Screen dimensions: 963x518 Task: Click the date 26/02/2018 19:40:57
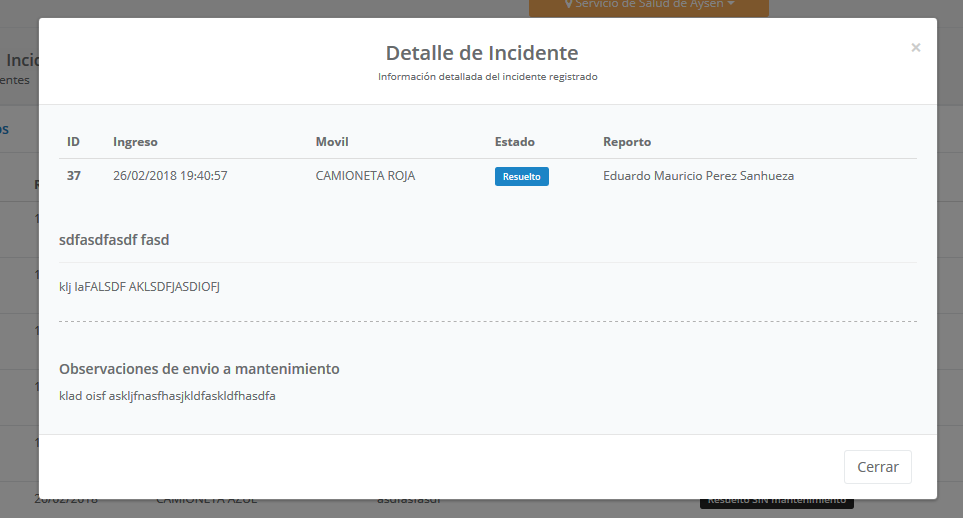pyautogui.click(x=170, y=176)
